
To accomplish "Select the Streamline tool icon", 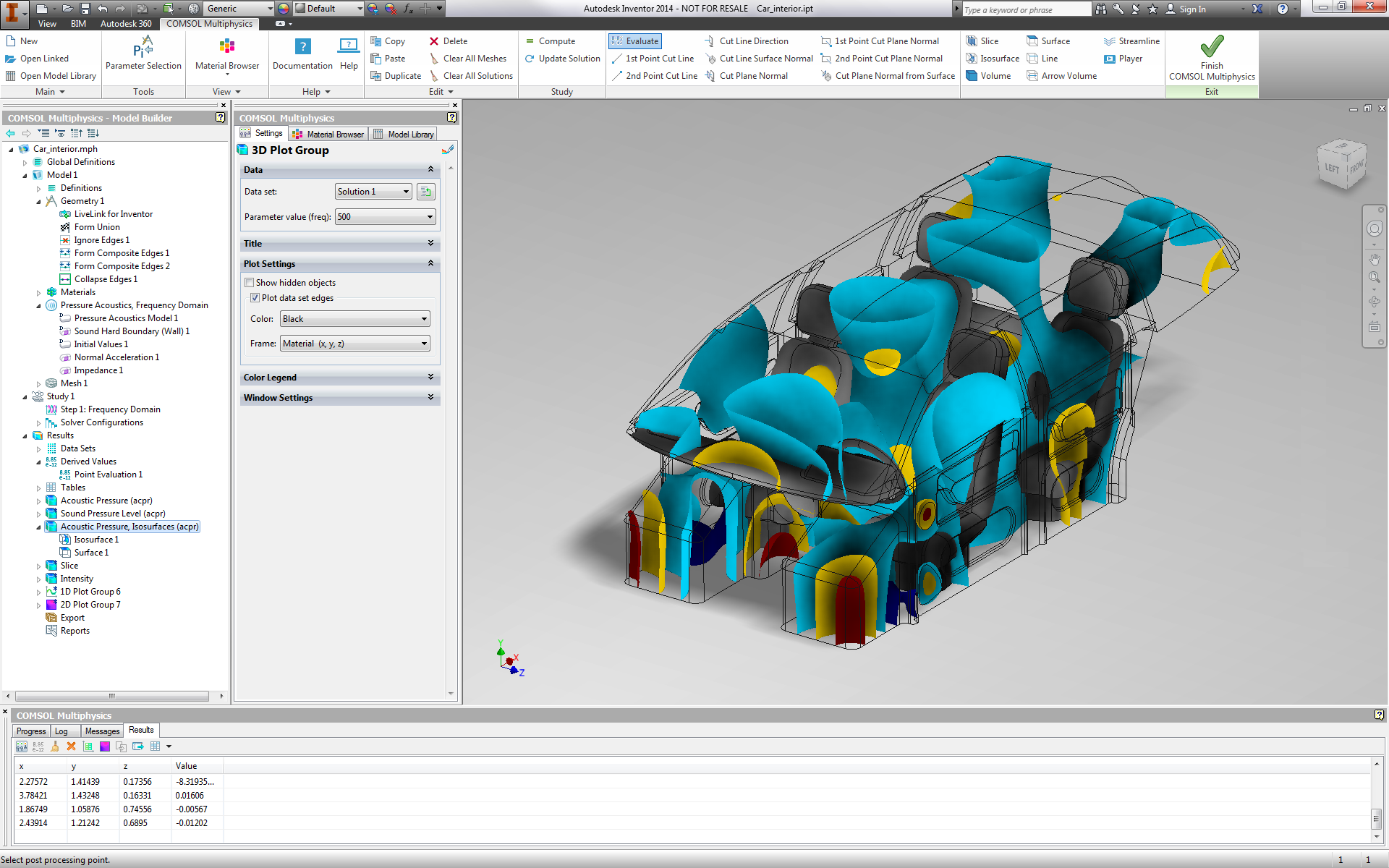I will [x=1109, y=41].
